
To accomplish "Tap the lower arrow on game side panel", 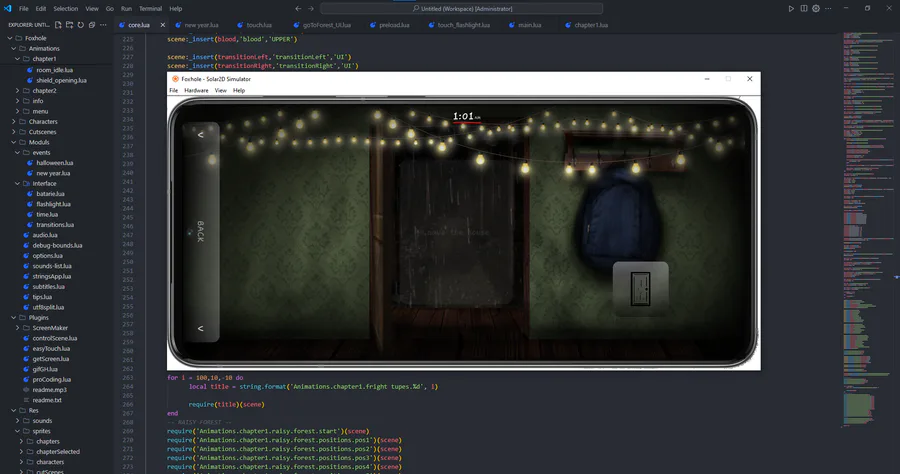I will (200, 328).
